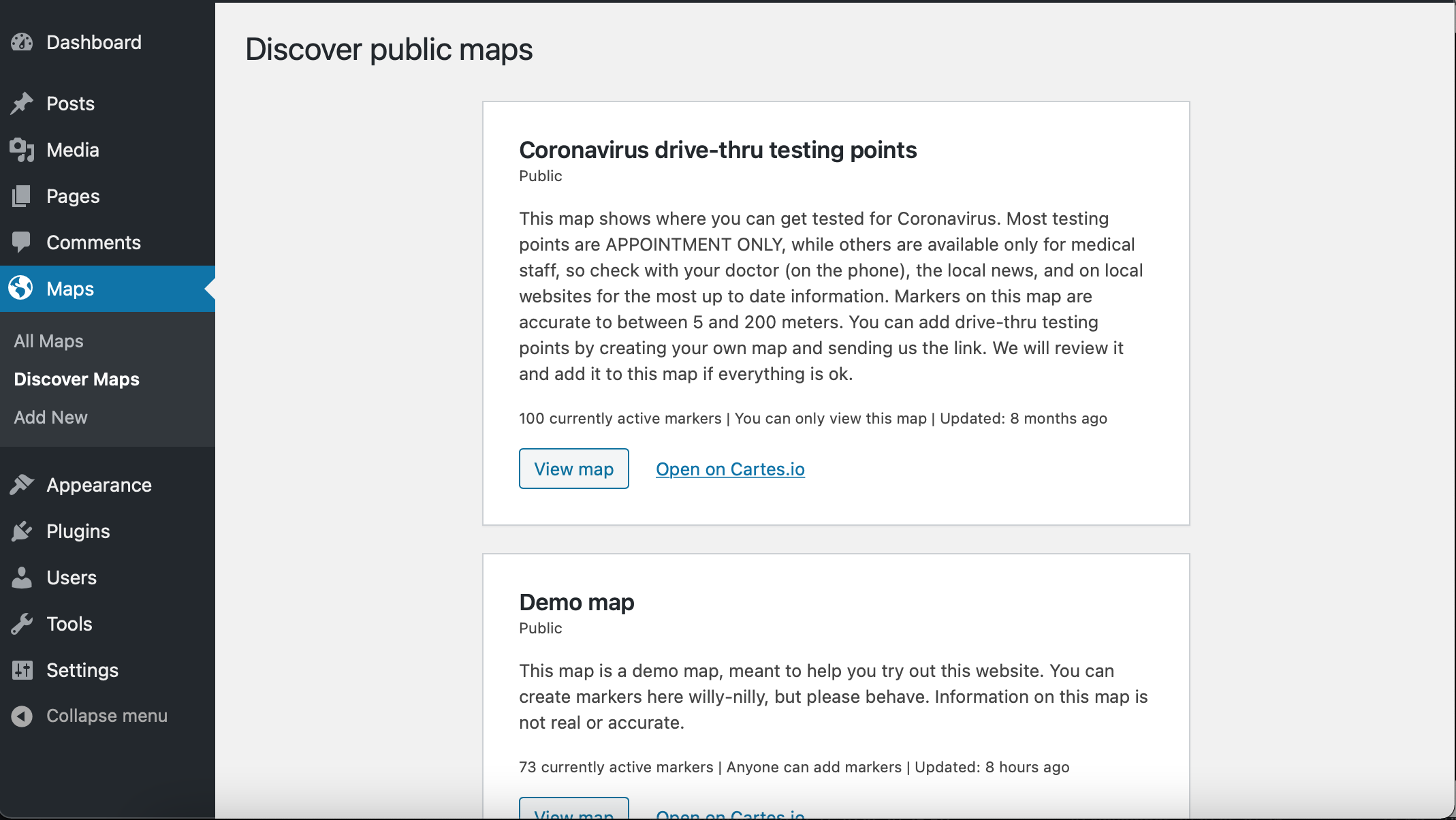Click the Media library icon
Screen dimensions: 1456x820
(22, 150)
